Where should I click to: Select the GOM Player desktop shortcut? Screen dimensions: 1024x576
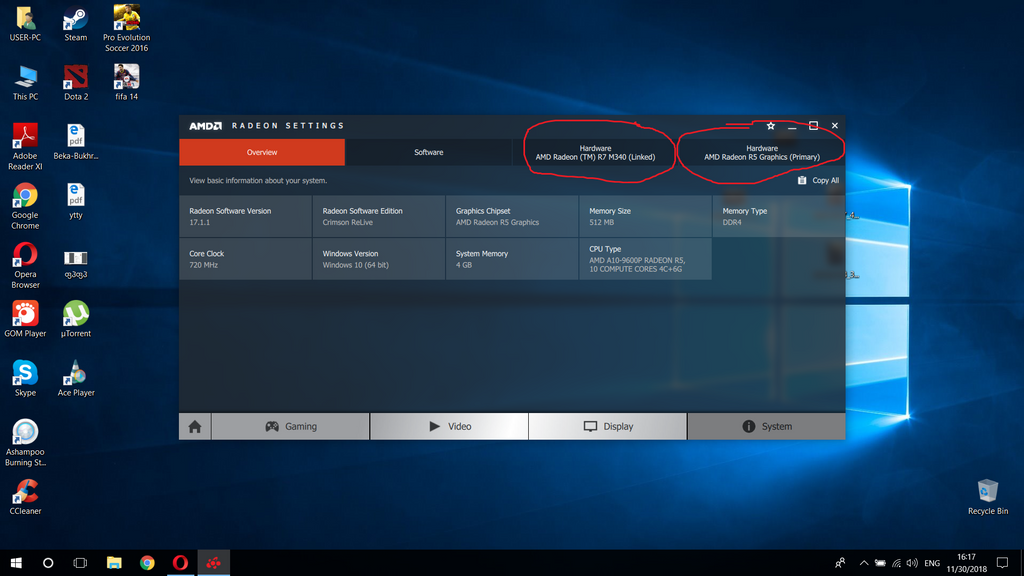point(25,319)
